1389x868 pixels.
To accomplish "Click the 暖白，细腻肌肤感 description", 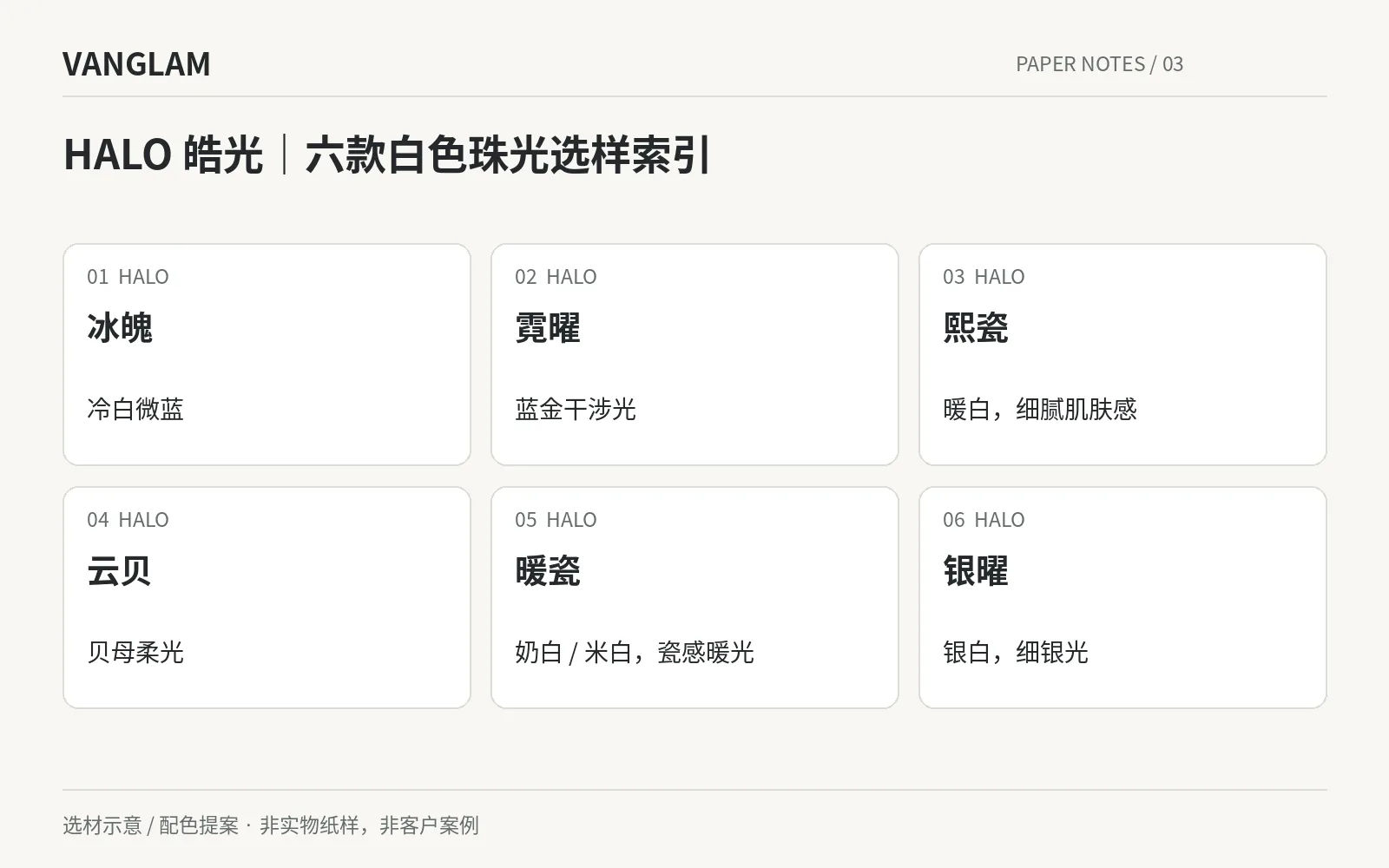I will click(x=1040, y=409).
